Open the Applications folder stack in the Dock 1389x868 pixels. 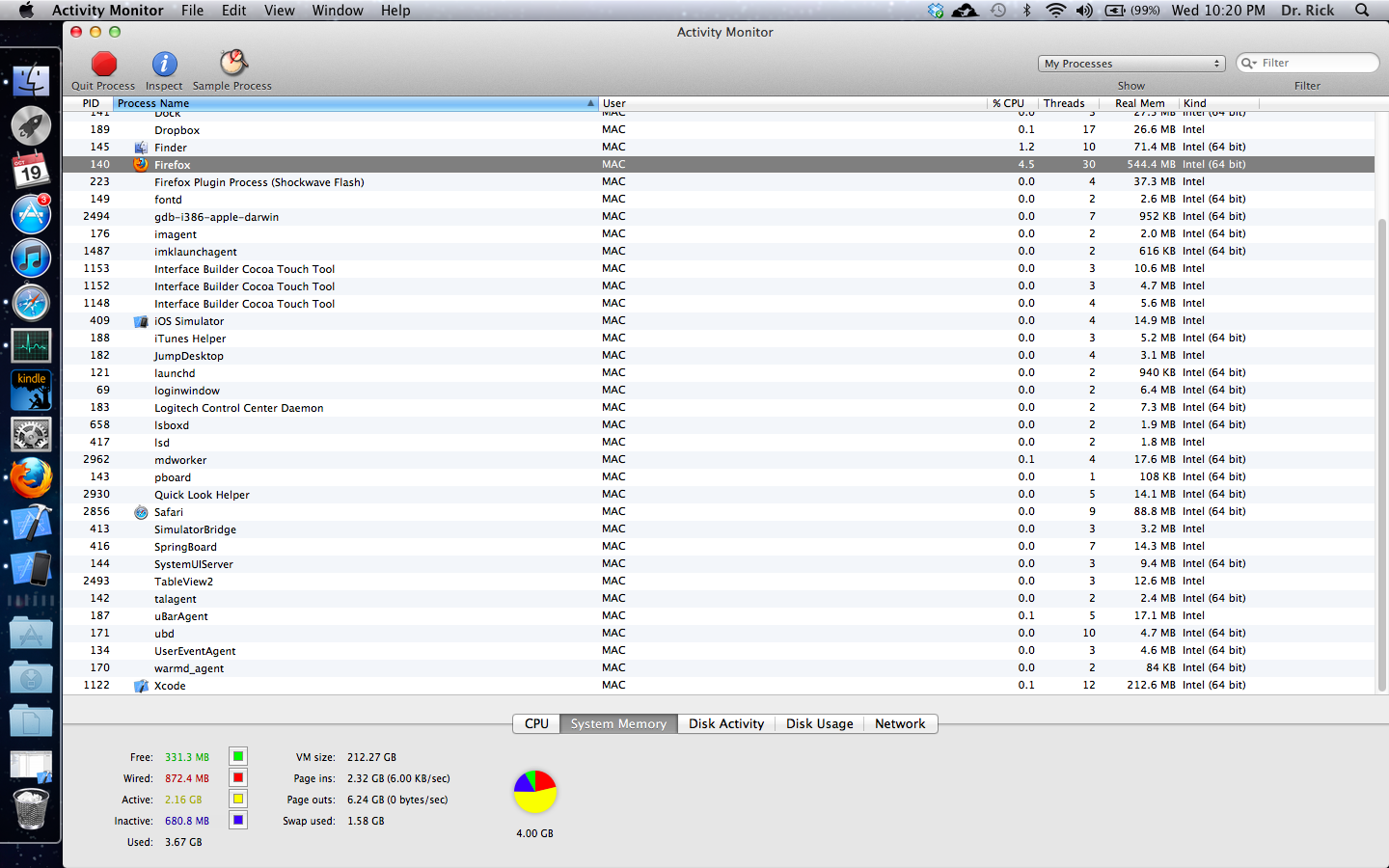point(31,634)
